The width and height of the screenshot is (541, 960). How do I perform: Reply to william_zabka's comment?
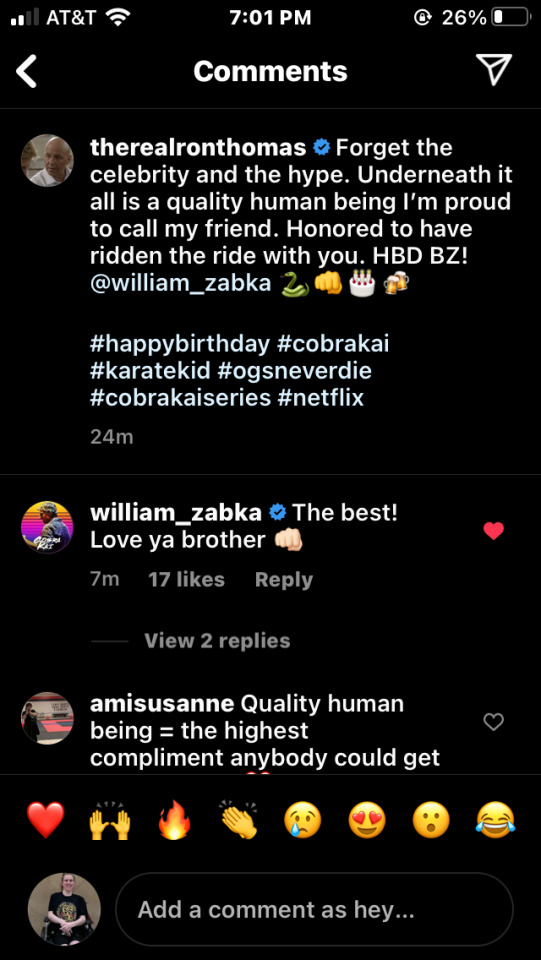coord(284,580)
